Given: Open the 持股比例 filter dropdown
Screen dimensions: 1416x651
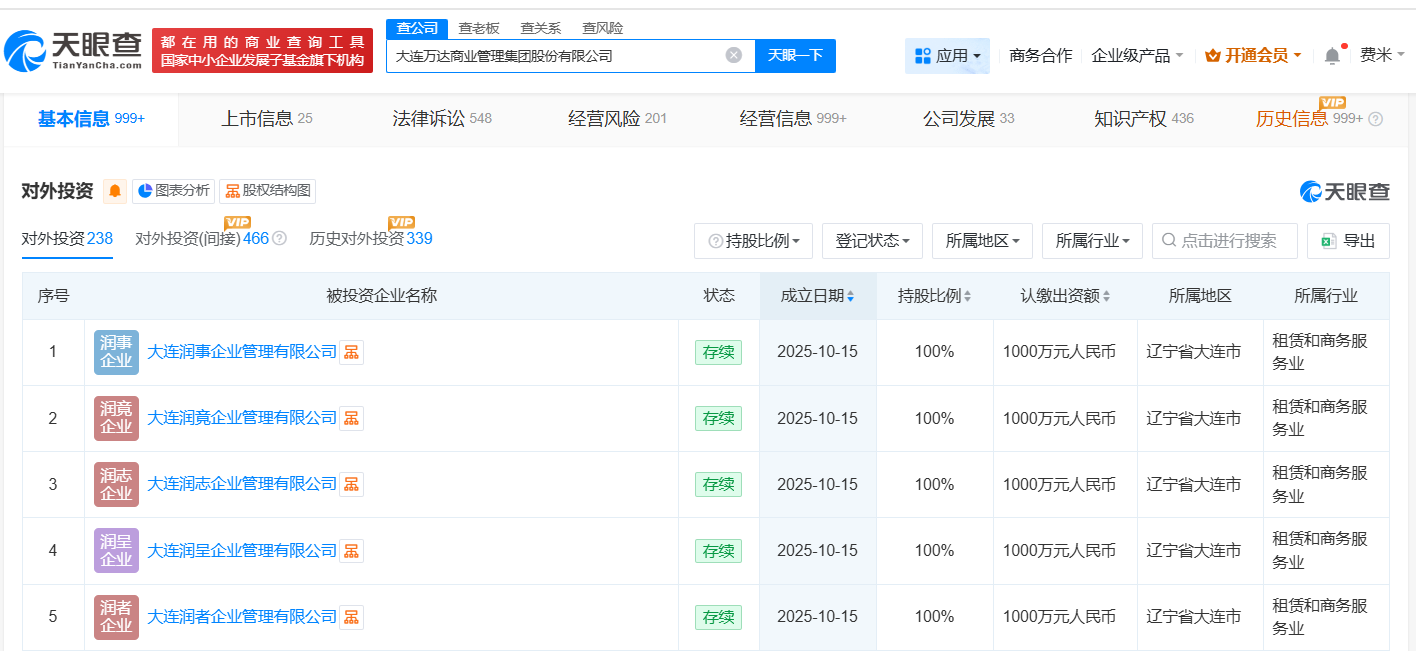Looking at the screenshot, I should (753, 240).
